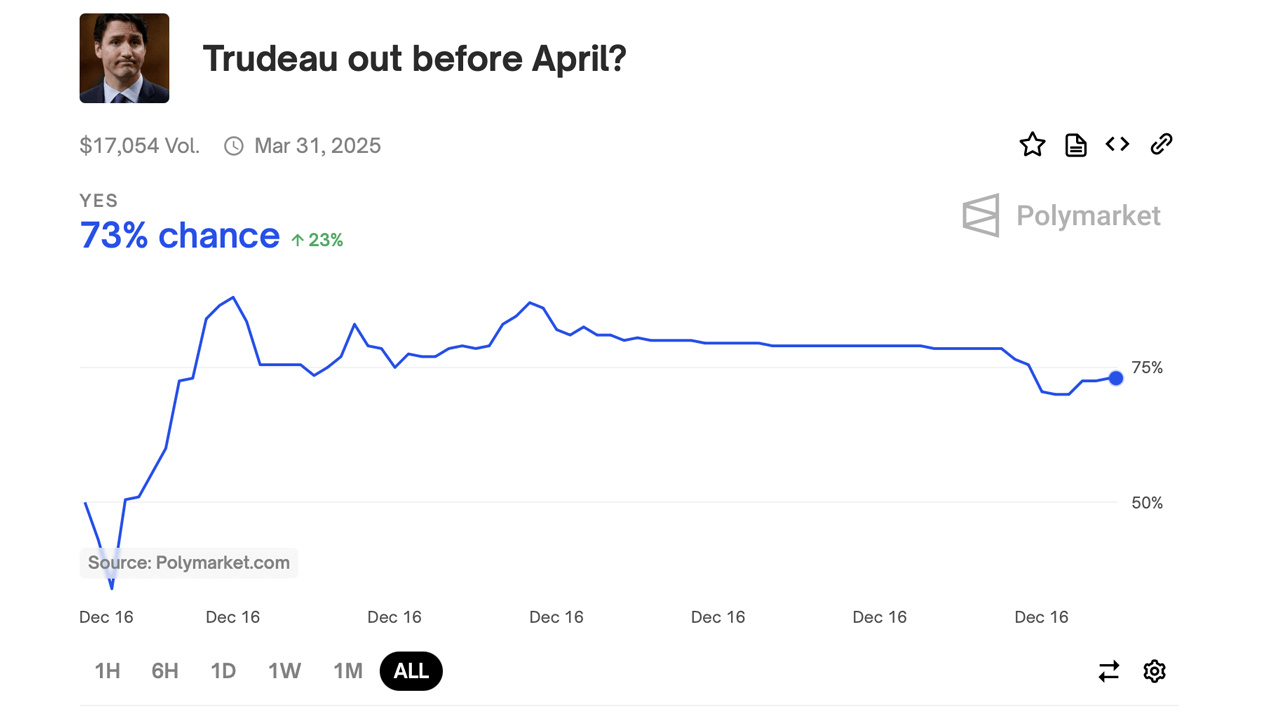Click the Mar 31, 2025 end date
The height and width of the screenshot is (720, 1280).
(317, 146)
